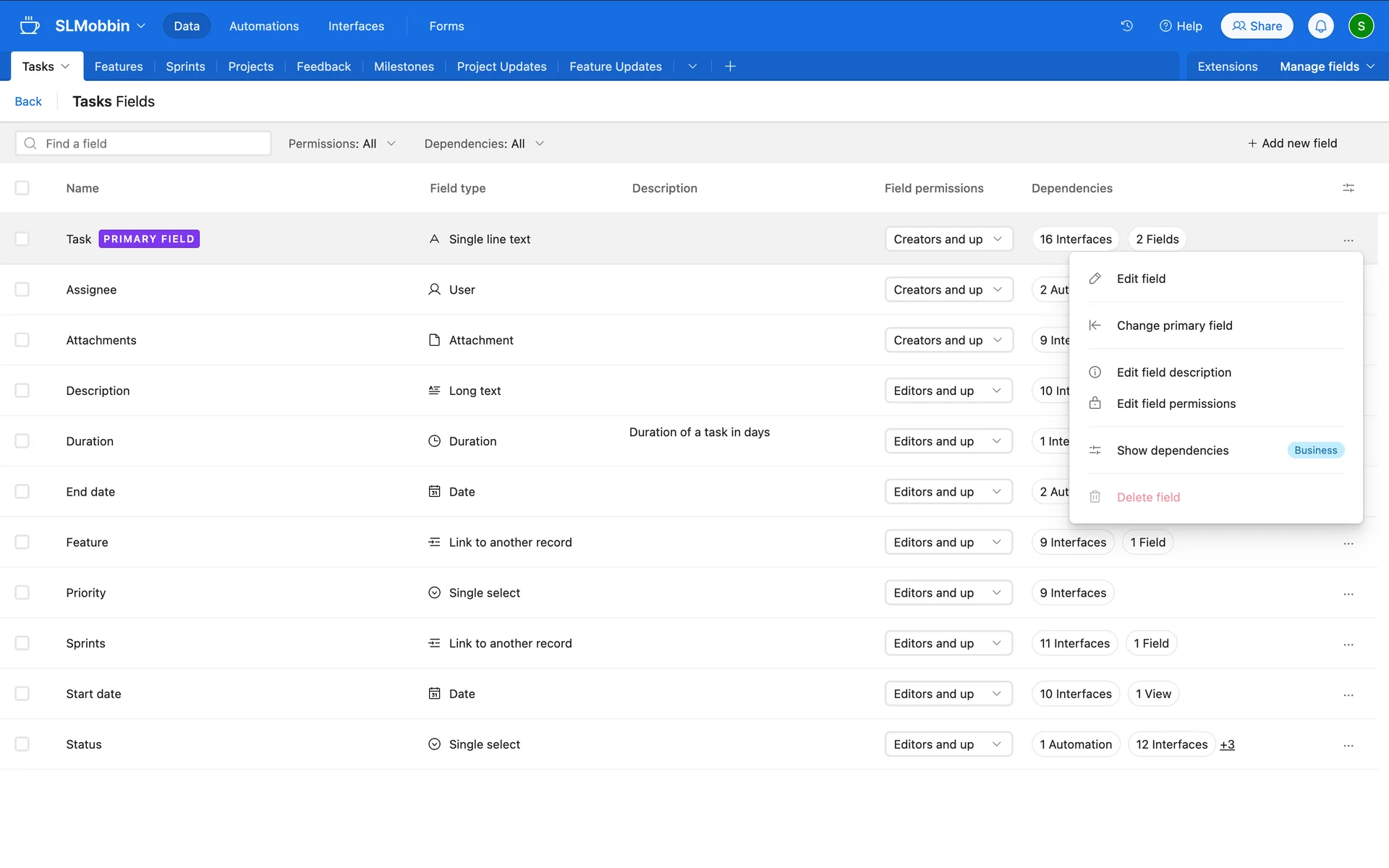The image size is (1389, 868).
Task: Open the customize columns settings icon
Action: (1348, 188)
